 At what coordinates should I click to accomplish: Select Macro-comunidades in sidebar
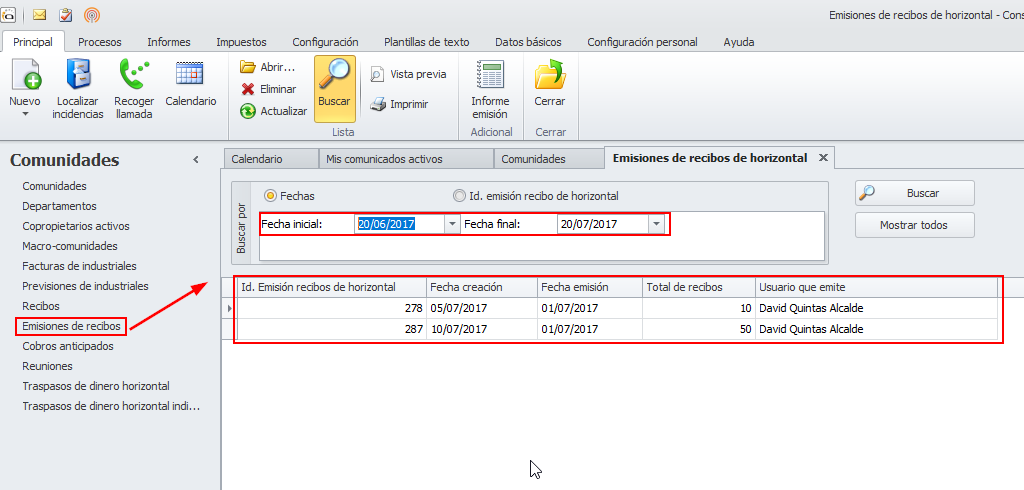tap(70, 246)
